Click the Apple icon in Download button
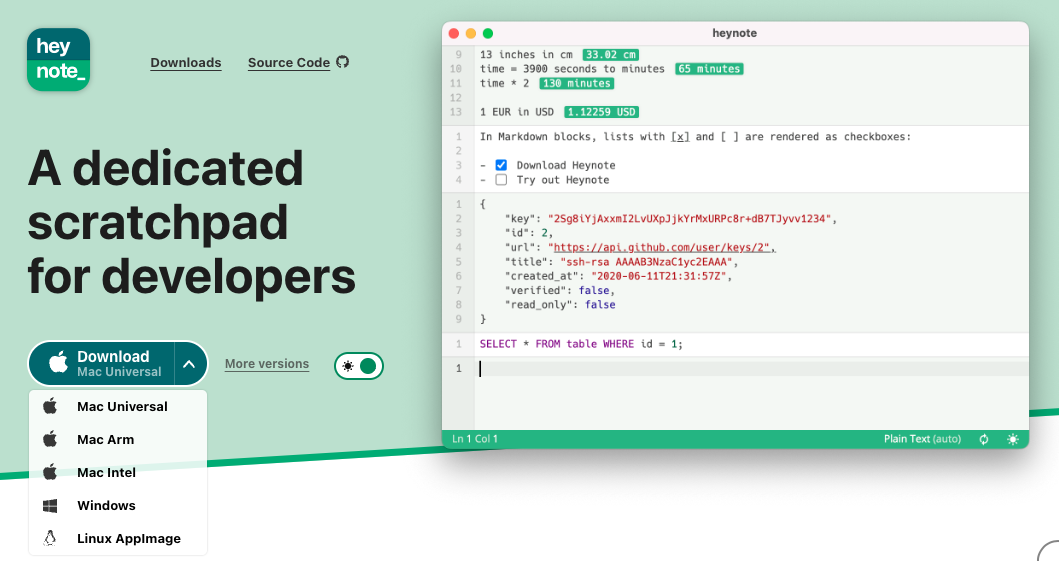The height and width of the screenshot is (561, 1059). coord(59,363)
